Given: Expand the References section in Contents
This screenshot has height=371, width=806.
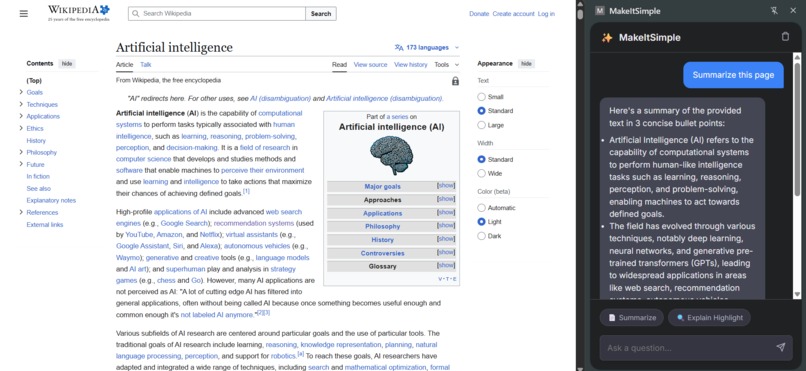Looking at the screenshot, I should [x=21, y=212].
